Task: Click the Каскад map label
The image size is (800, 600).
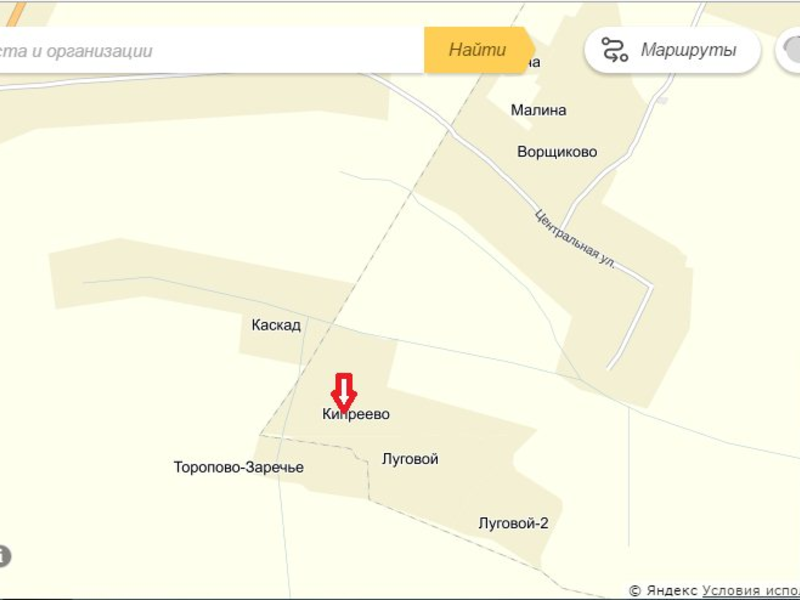Action: [x=276, y=325]
